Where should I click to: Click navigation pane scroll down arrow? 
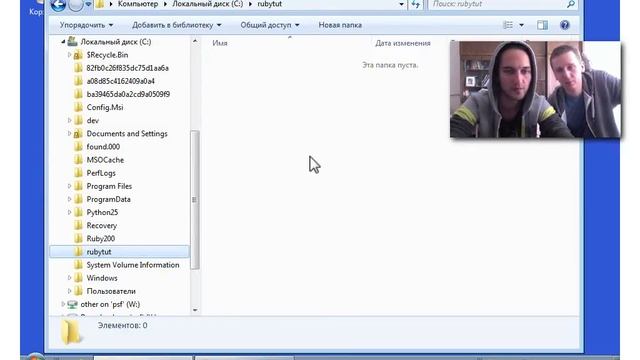coord(195,310)
